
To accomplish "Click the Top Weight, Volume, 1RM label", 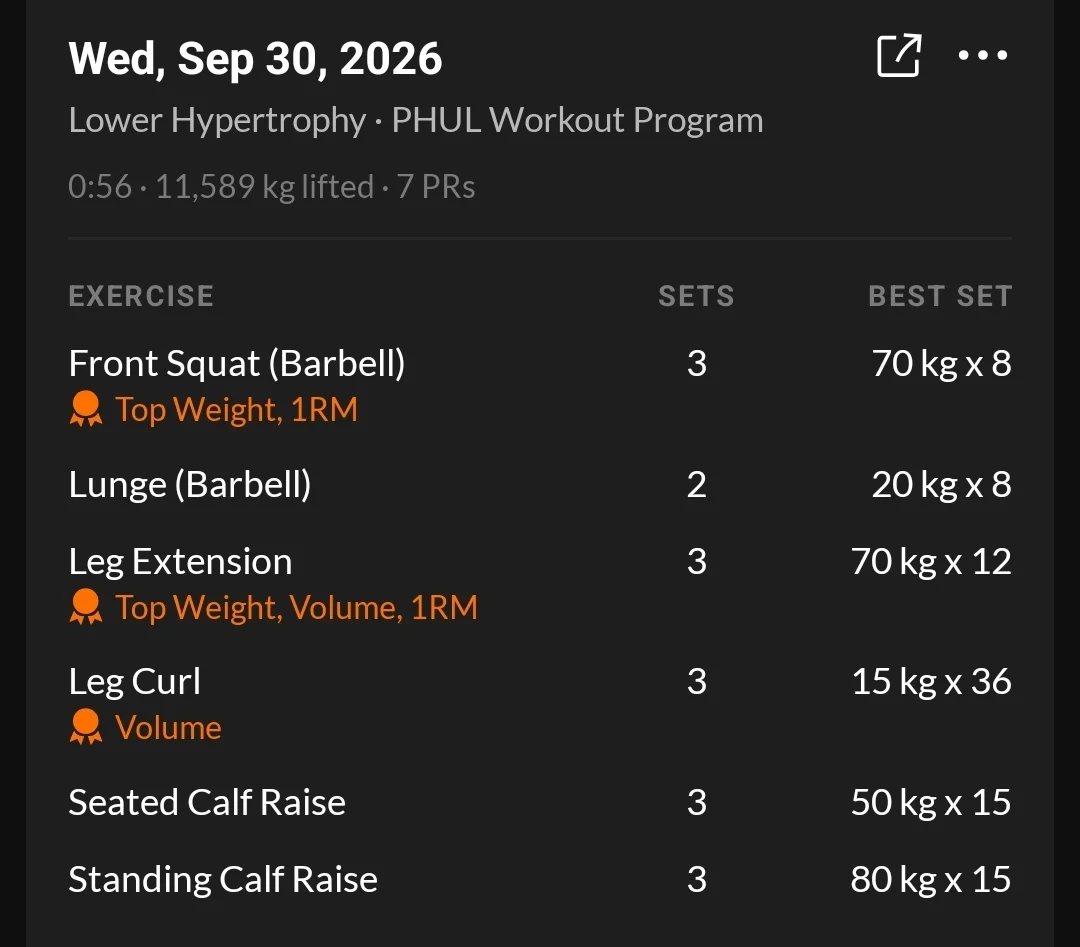I will point(296,607).
